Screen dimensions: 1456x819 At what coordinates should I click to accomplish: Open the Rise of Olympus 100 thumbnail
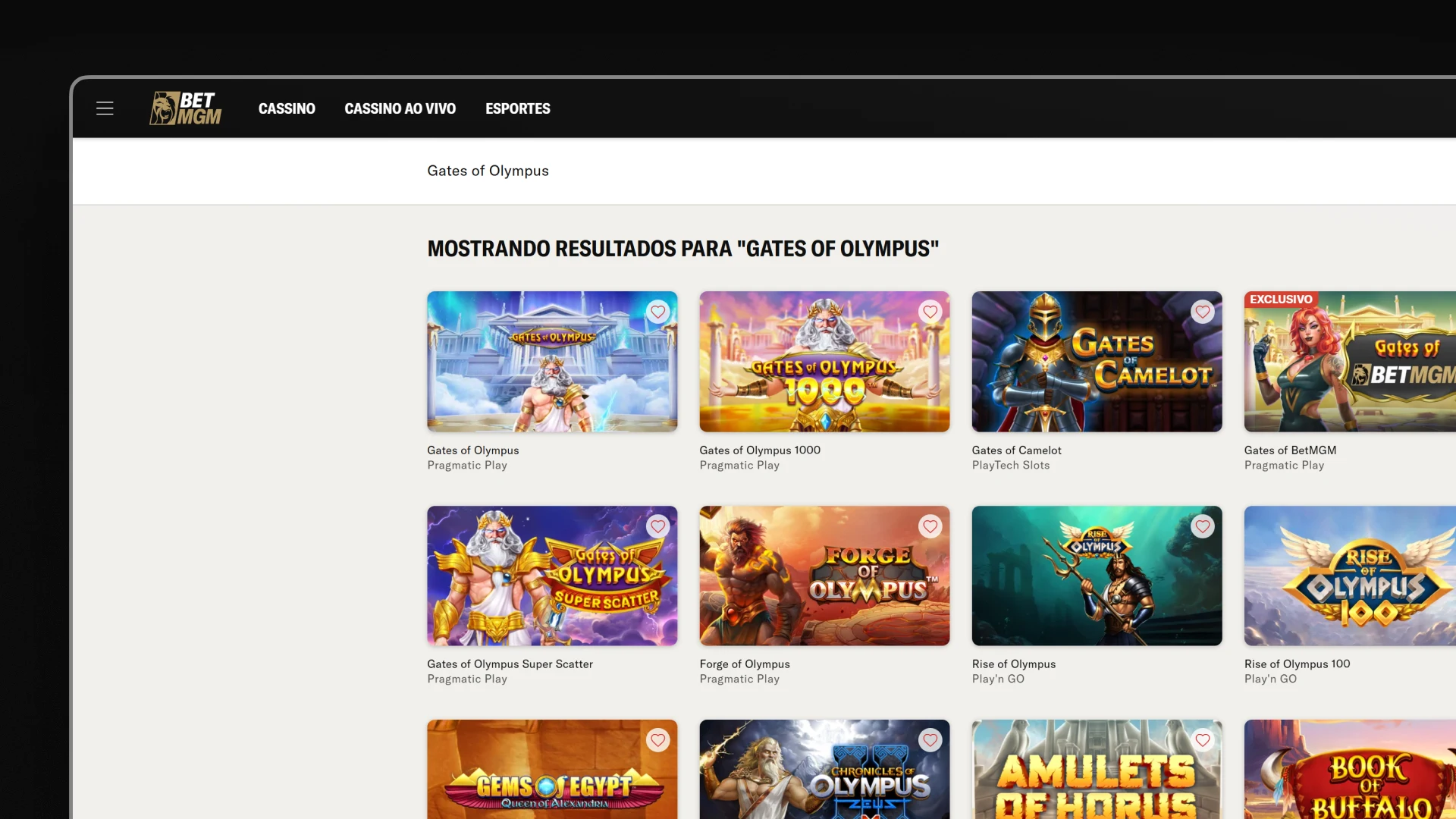click(x=1350, y=576)
